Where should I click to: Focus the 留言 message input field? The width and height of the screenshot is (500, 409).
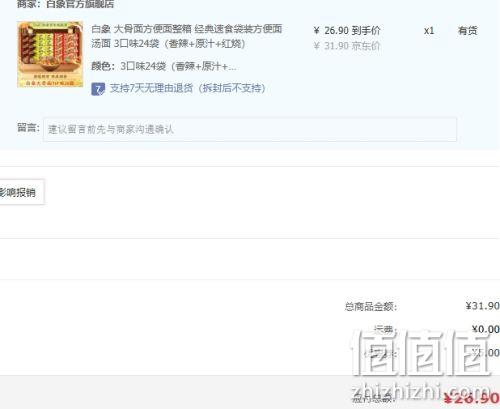pyautogui.click(x=250, y=129)
